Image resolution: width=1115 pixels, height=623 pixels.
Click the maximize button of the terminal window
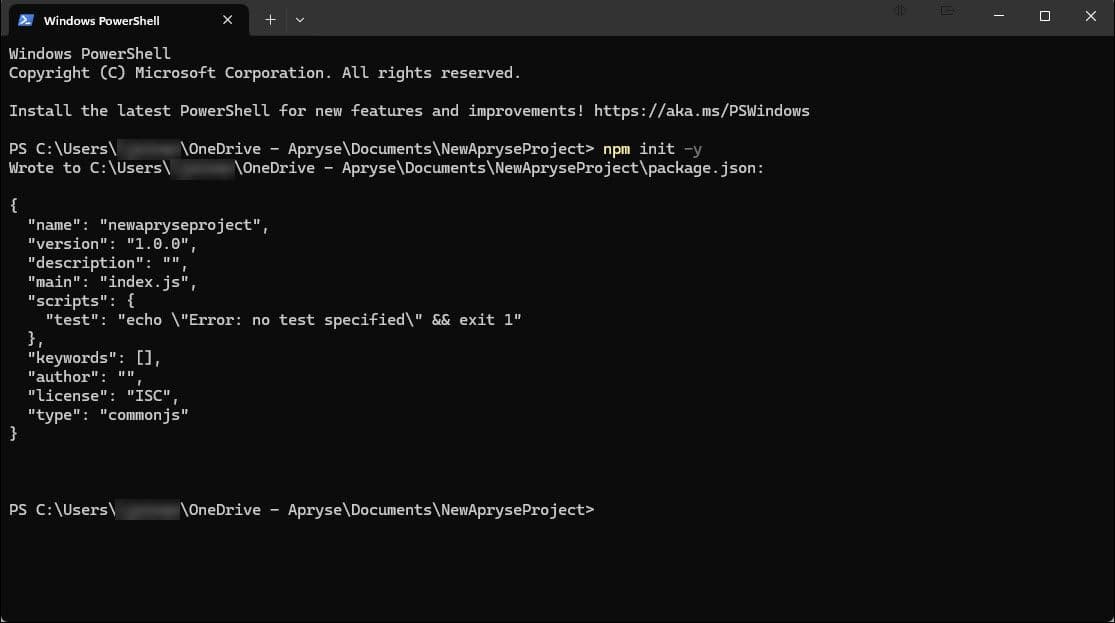pyautogui.click(x=1043, y=16)
